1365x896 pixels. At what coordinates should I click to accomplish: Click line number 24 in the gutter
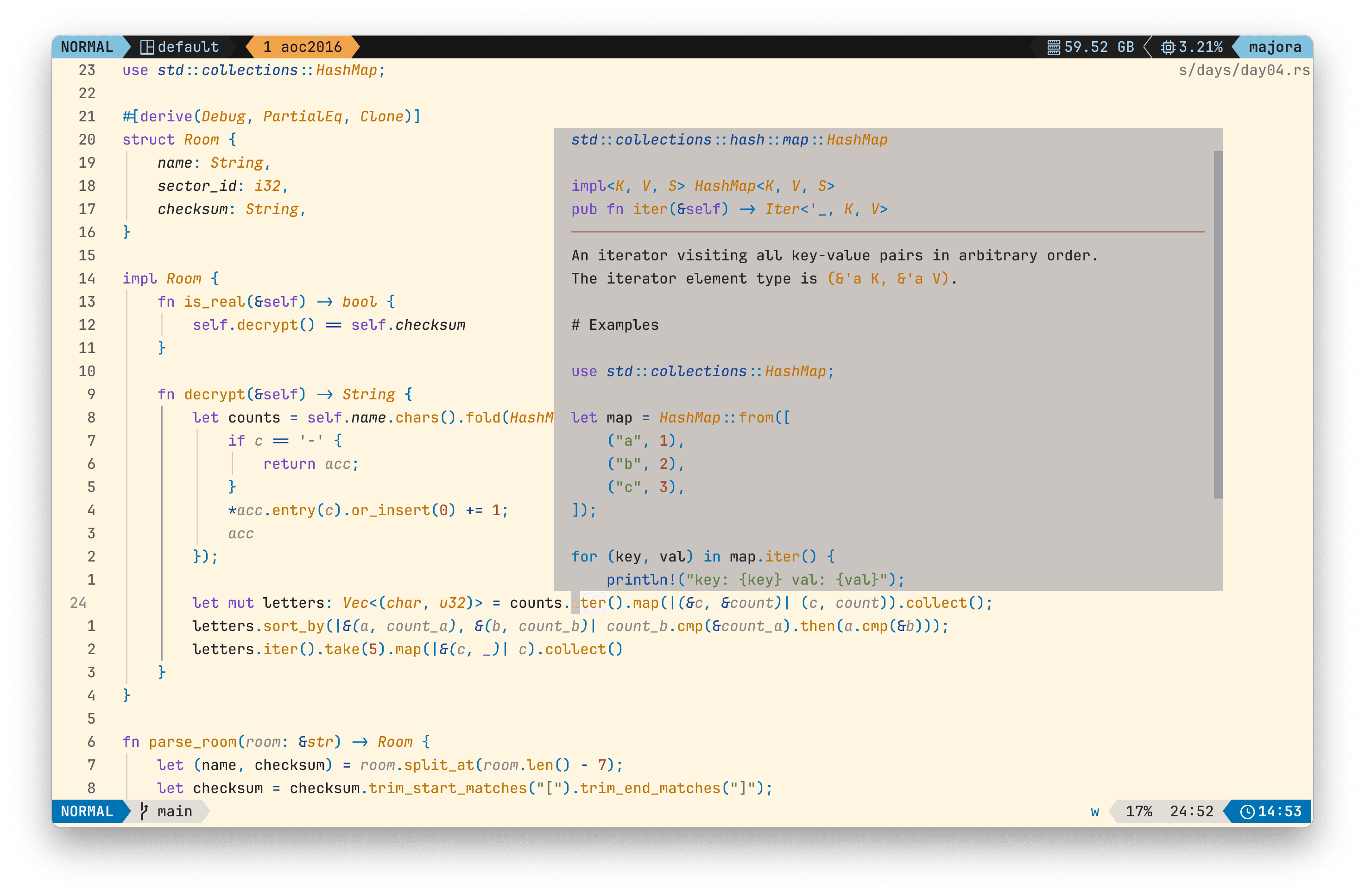78,603
